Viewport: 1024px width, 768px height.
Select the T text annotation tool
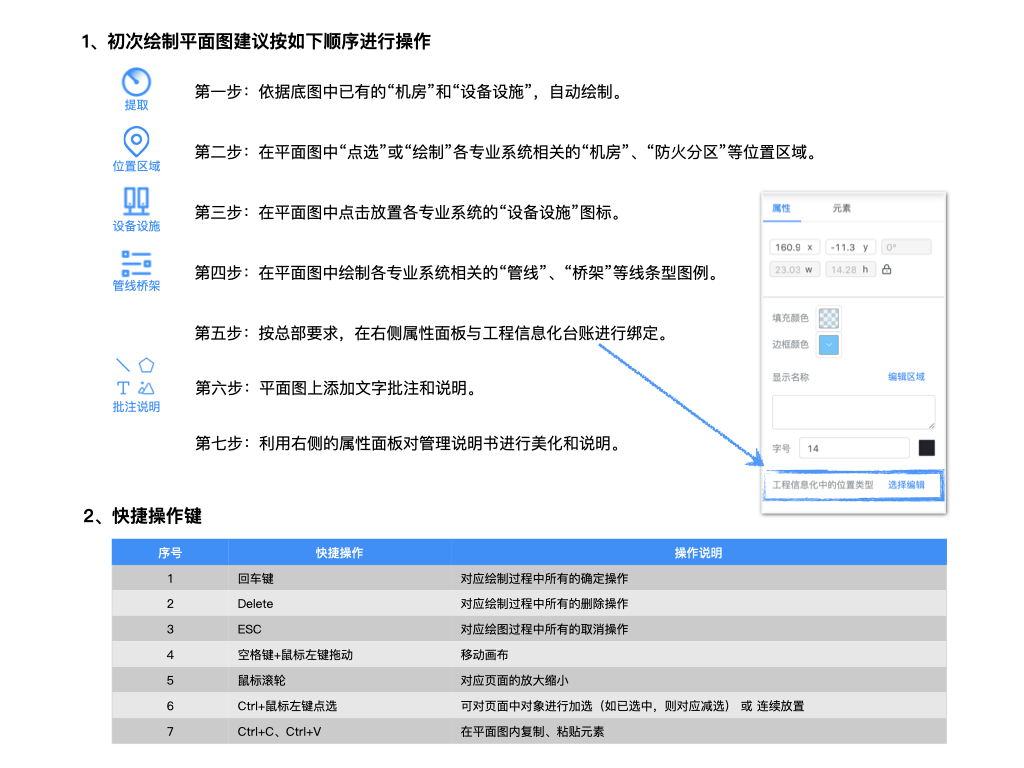click(x=123, y=388)
